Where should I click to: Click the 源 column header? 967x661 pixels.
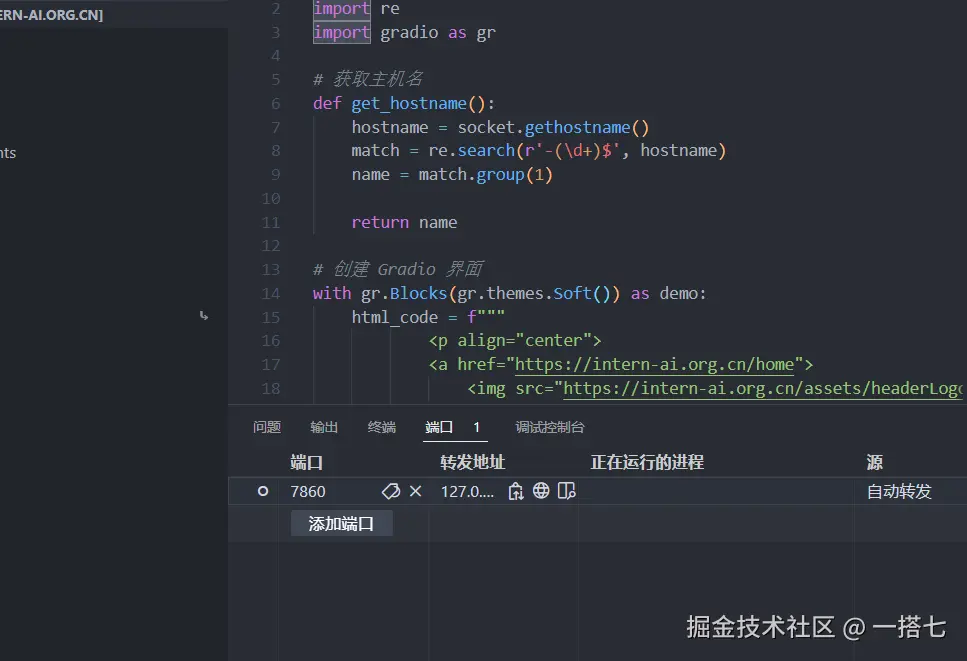(874, 462)
